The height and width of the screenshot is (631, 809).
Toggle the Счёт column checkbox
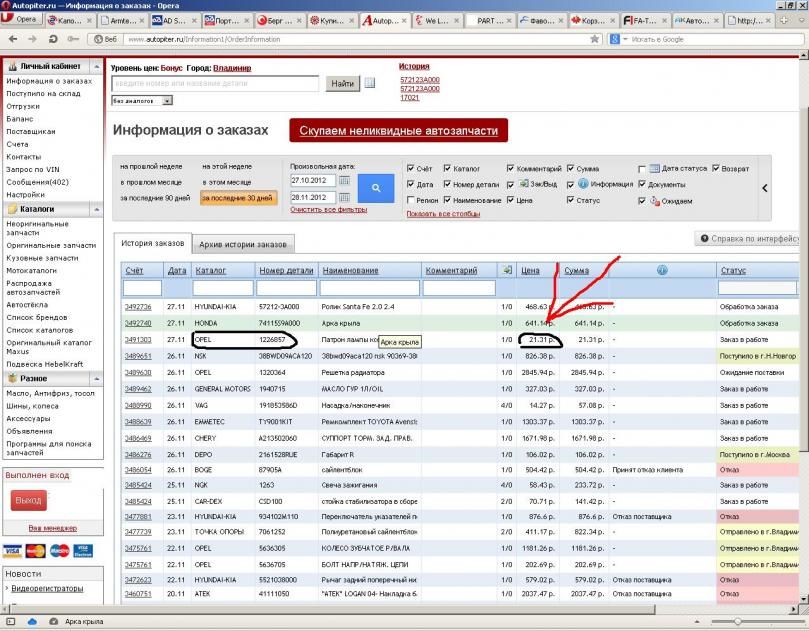pos(411,168)
